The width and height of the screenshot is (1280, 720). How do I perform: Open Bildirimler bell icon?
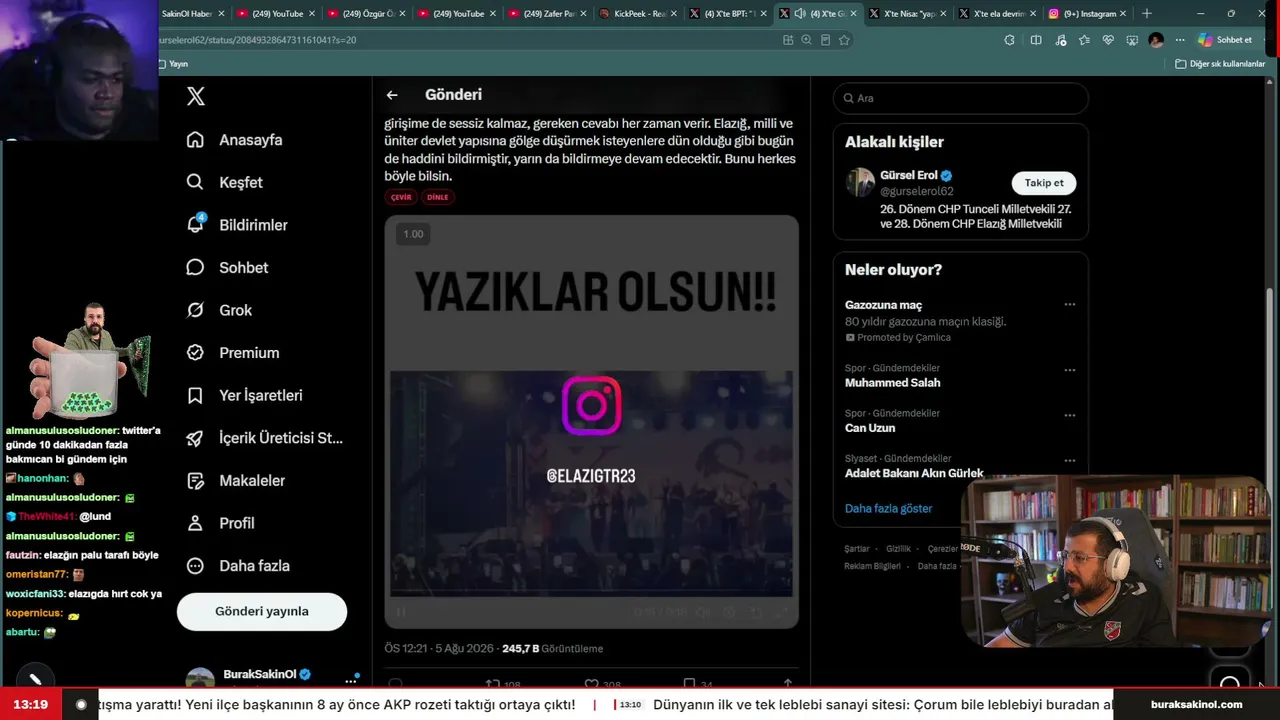tap(195, 225)
